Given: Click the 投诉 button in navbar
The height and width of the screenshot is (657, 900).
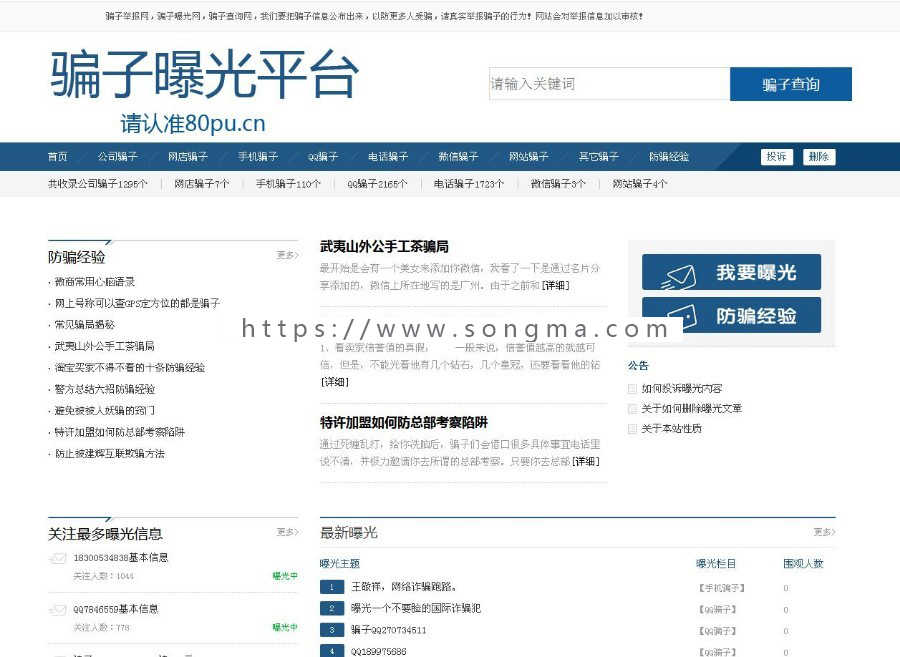Looking at the screenshot, I should 777,157.
